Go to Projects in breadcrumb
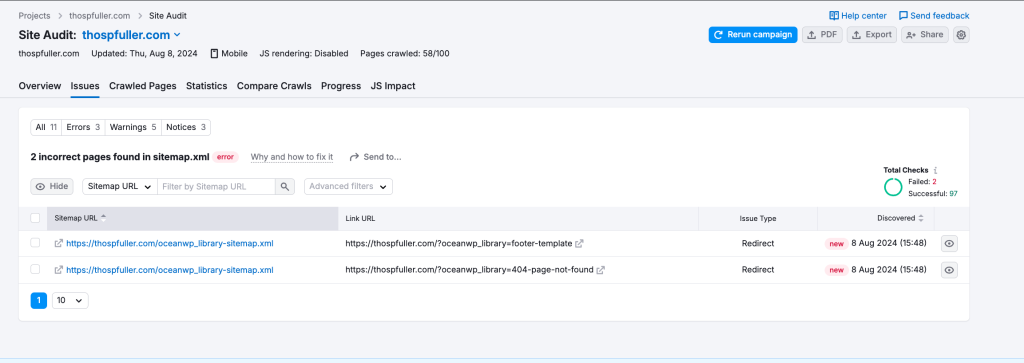 click(x=34, y=16)
